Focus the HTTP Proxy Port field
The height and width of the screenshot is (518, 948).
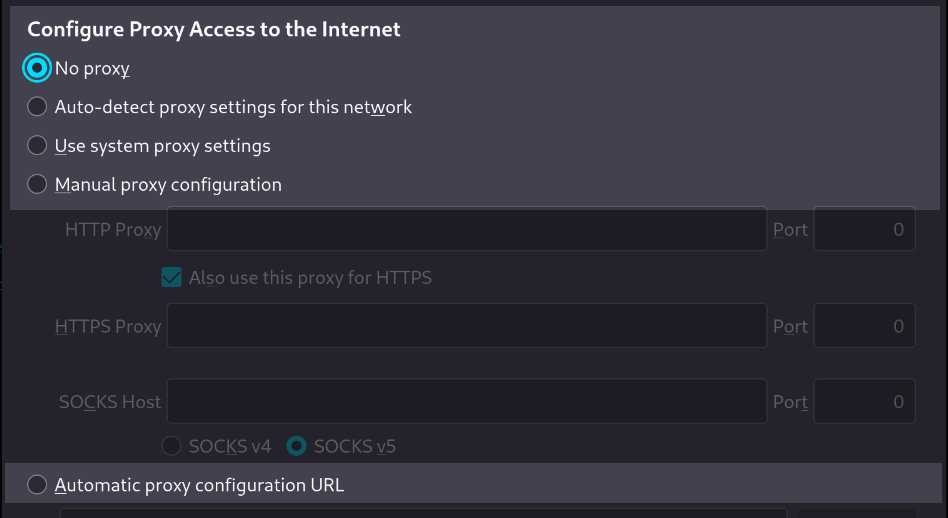pos(864,229)
